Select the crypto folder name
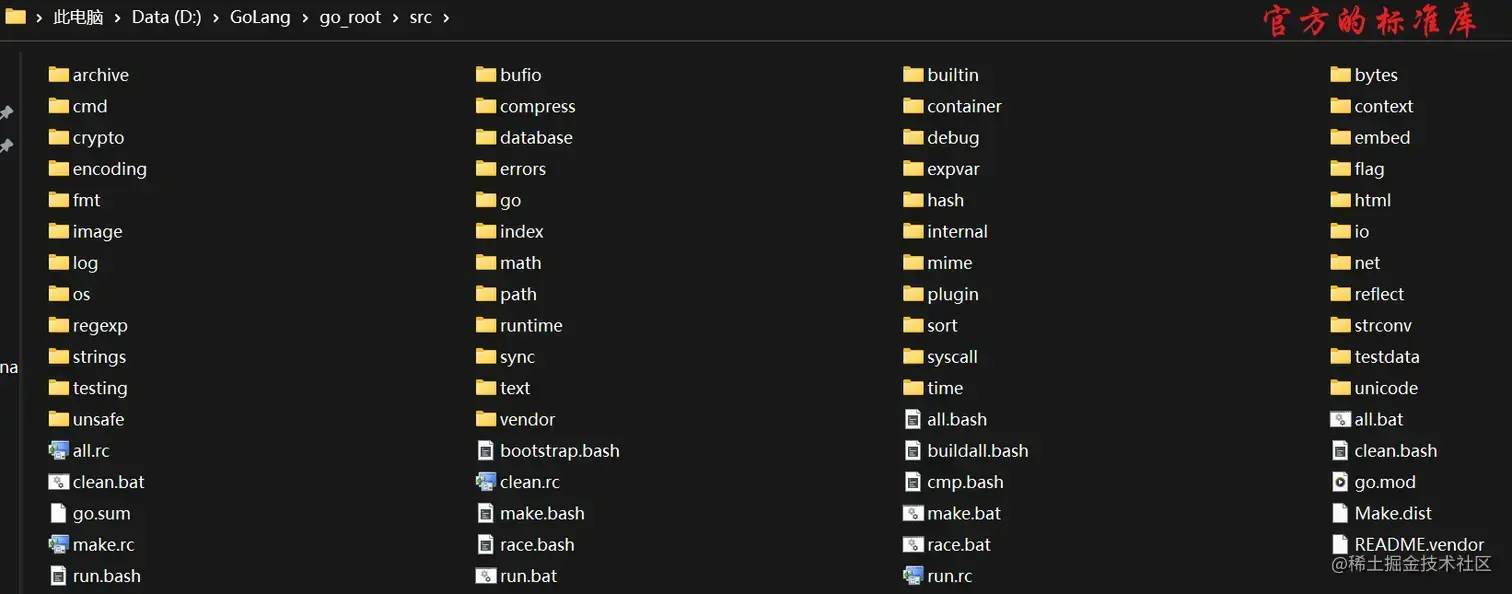 click(x=98, y=138)
